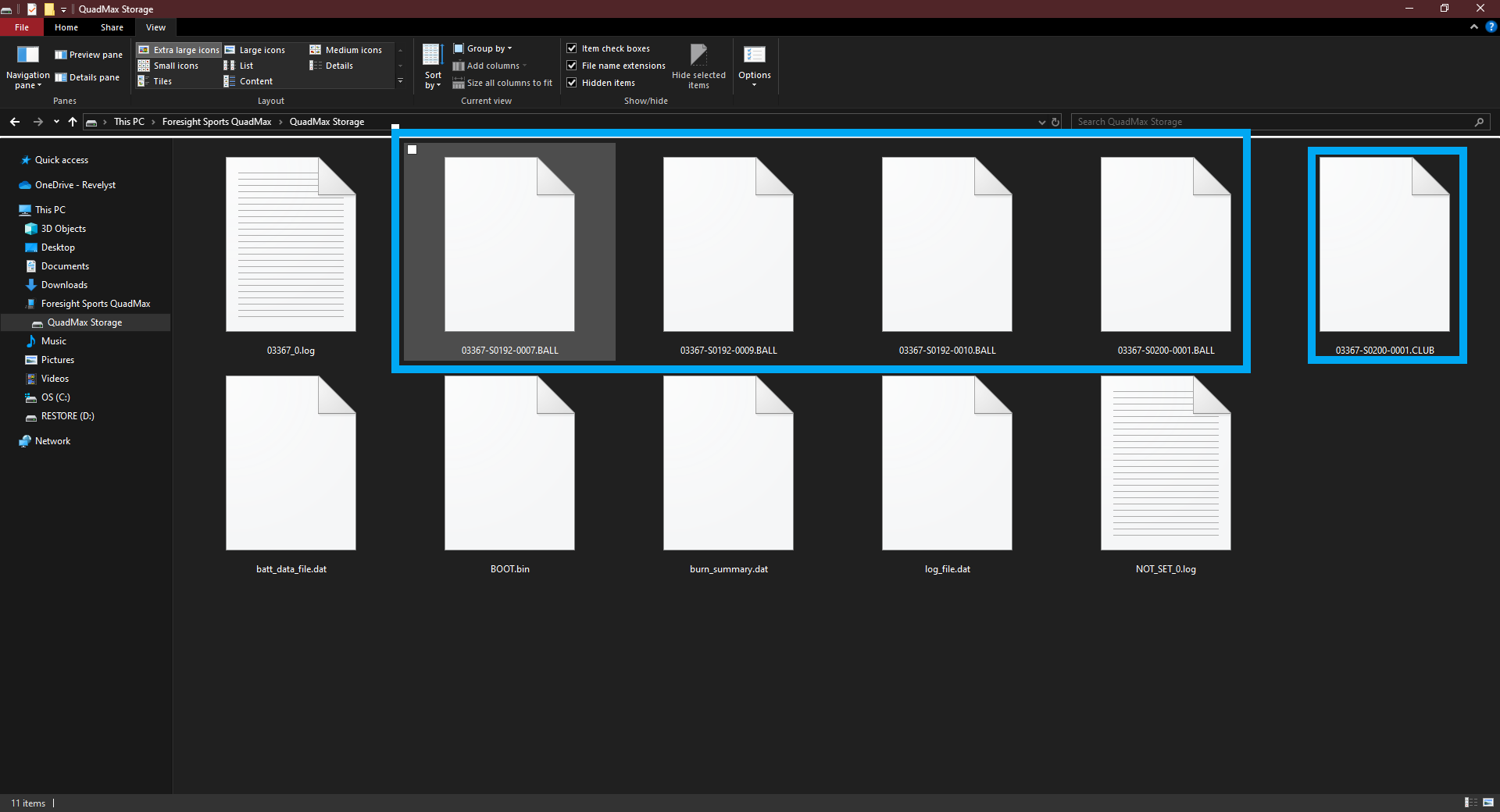Open the Options dropdown arrow

click(755, 85)
